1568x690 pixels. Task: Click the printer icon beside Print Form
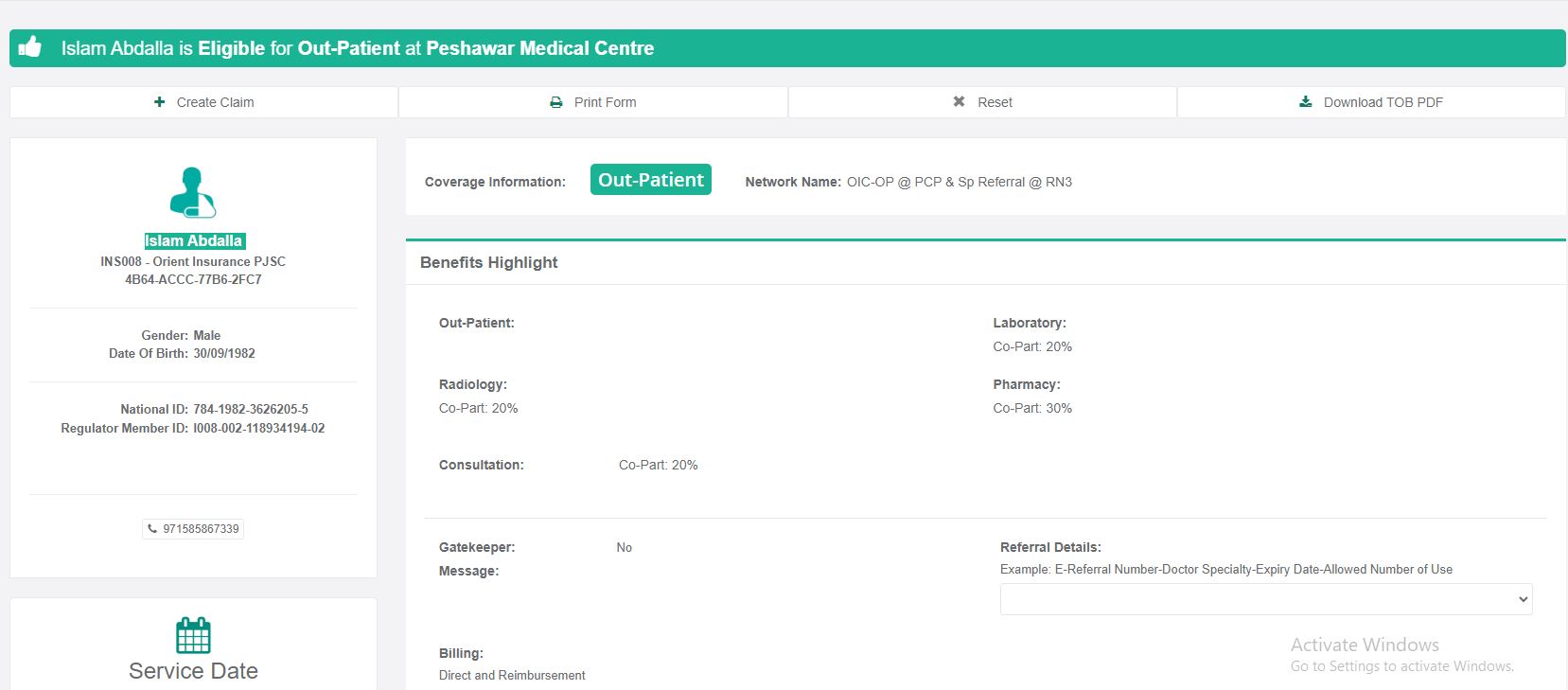click(x=556, y=102)
